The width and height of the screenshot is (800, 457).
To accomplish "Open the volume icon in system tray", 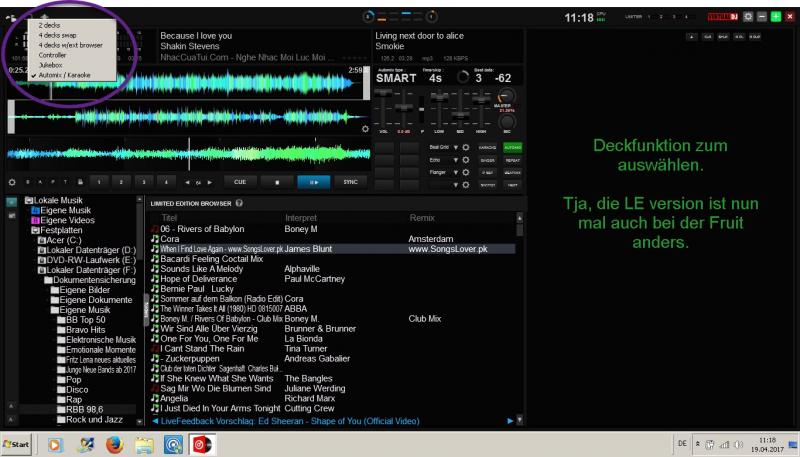I will (738, 445).
